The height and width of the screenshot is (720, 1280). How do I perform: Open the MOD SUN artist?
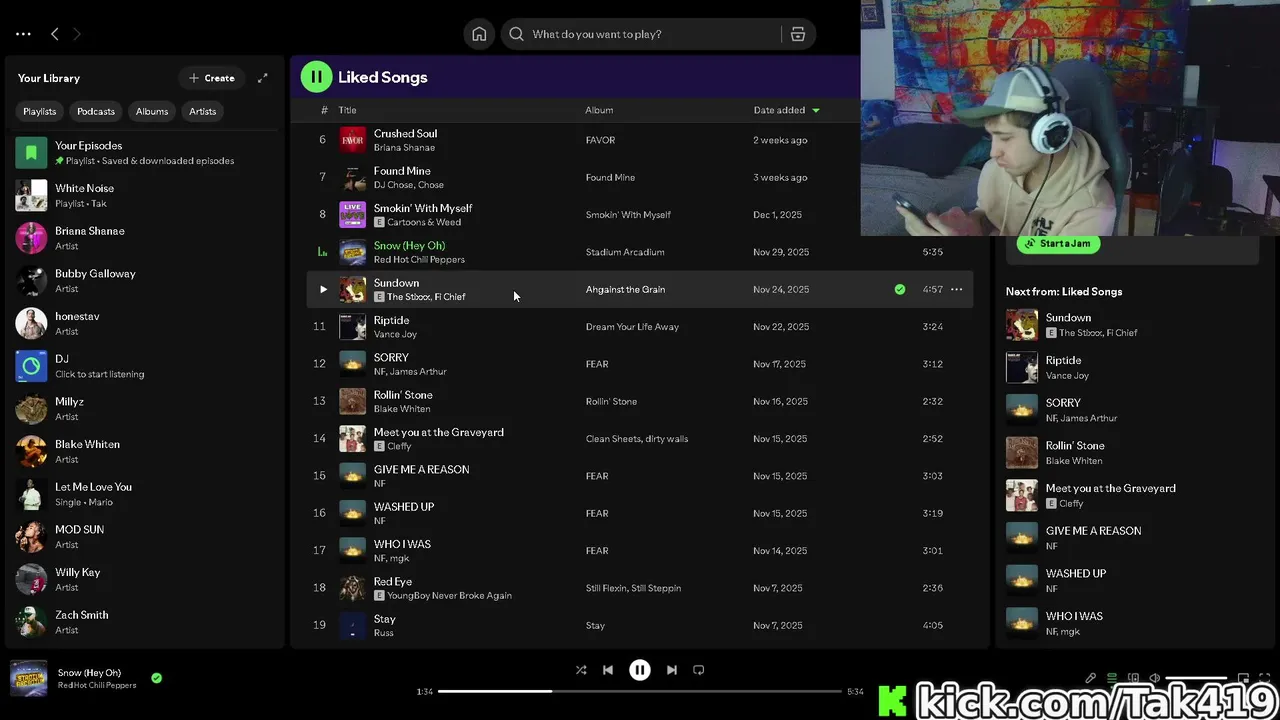pyautogui.click(x=145, y=537)
